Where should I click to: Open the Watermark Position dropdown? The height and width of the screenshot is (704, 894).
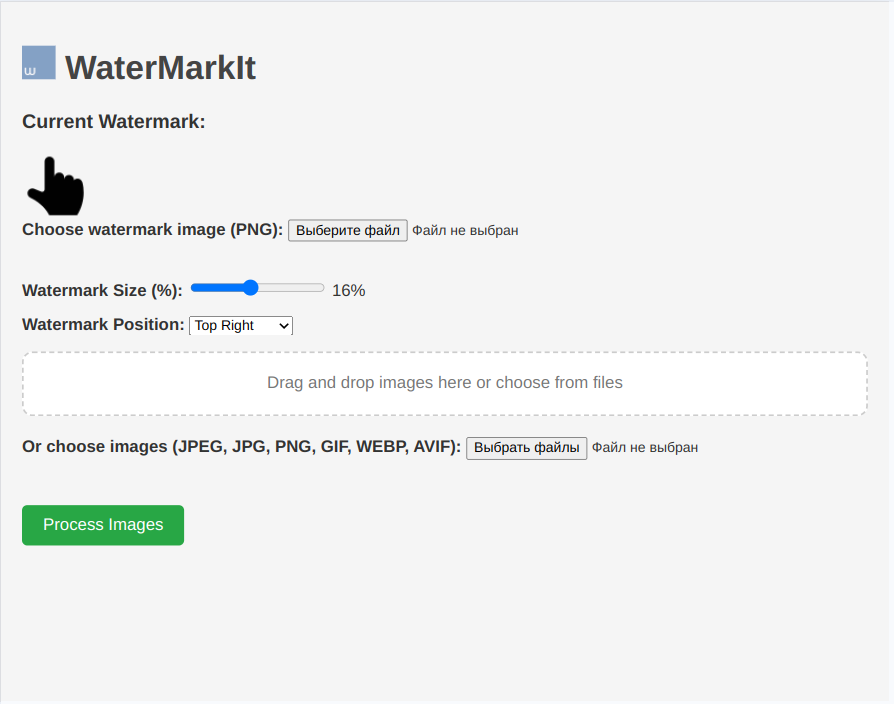[x=240, y=325]
